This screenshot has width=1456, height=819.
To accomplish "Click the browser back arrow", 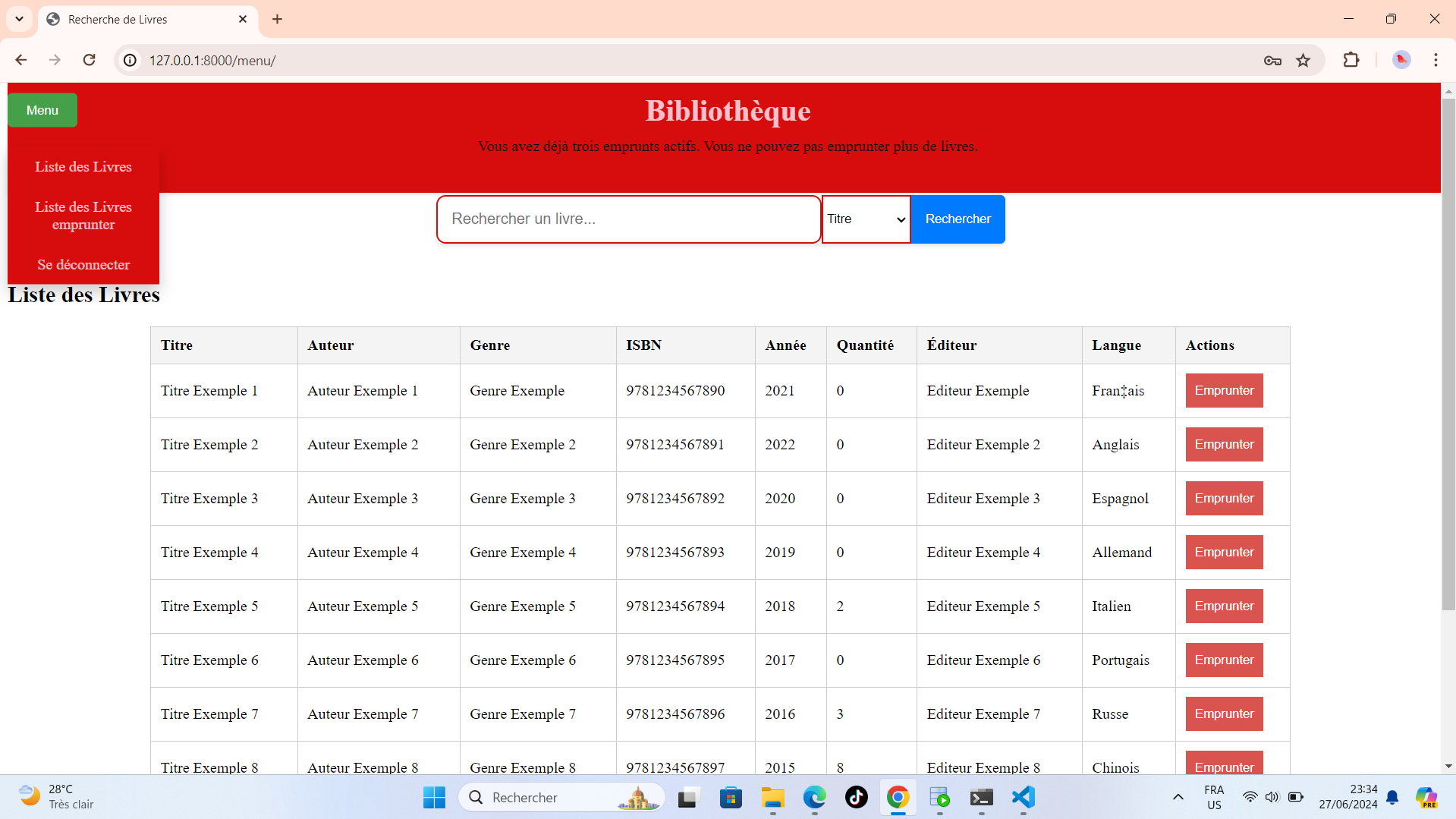I will (20, 60).
